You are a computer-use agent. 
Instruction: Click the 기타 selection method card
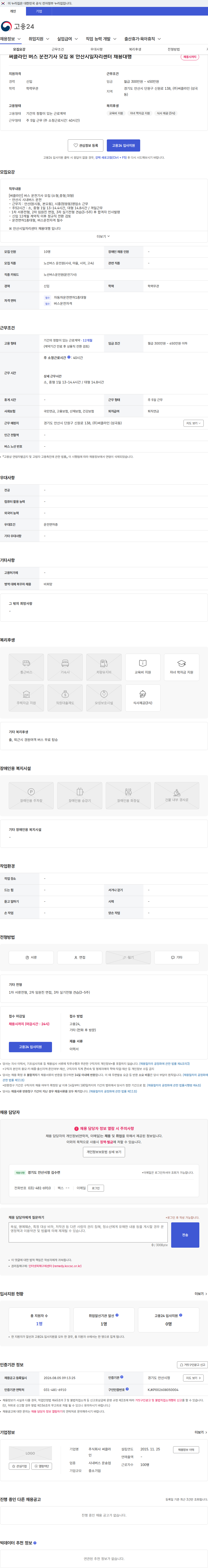(x=176, y=958)
